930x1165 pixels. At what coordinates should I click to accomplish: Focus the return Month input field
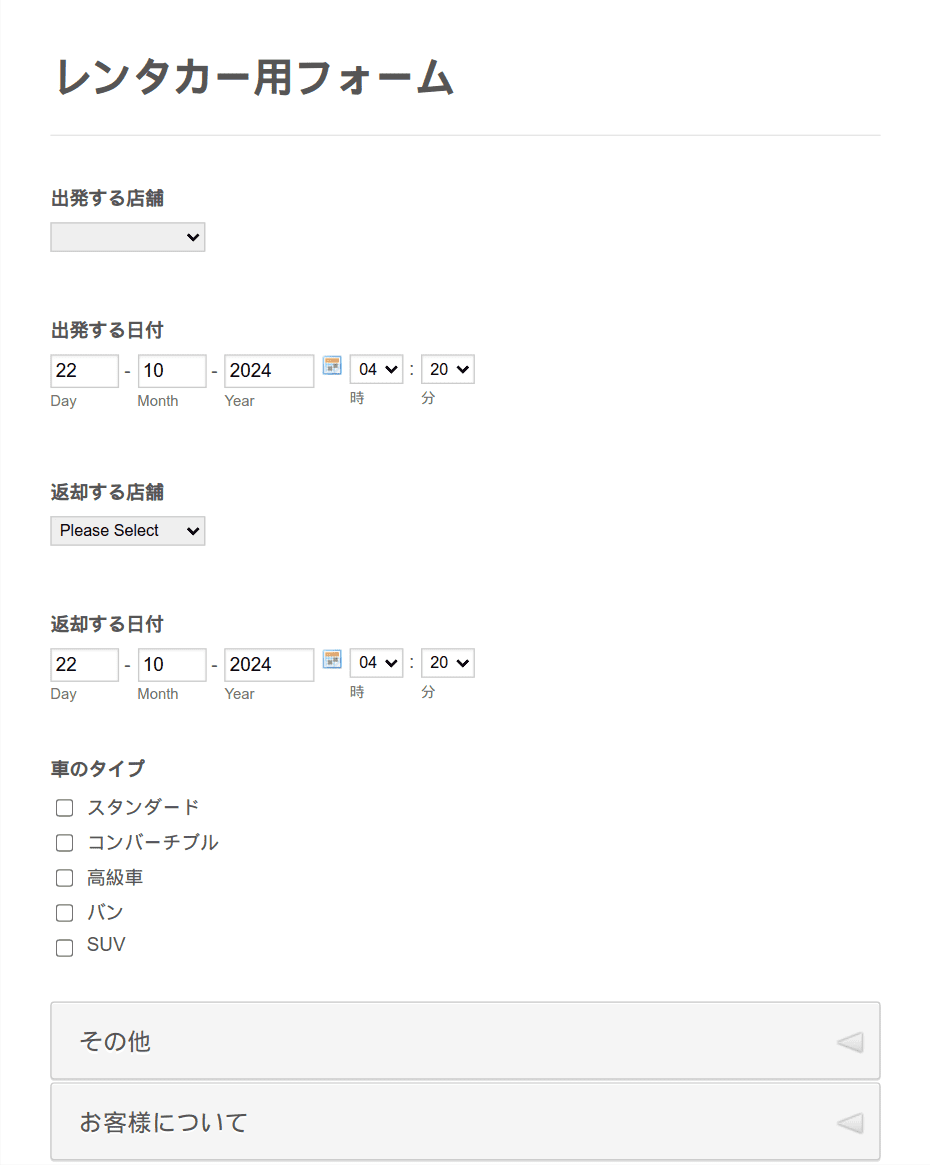(x=172, y=664)
